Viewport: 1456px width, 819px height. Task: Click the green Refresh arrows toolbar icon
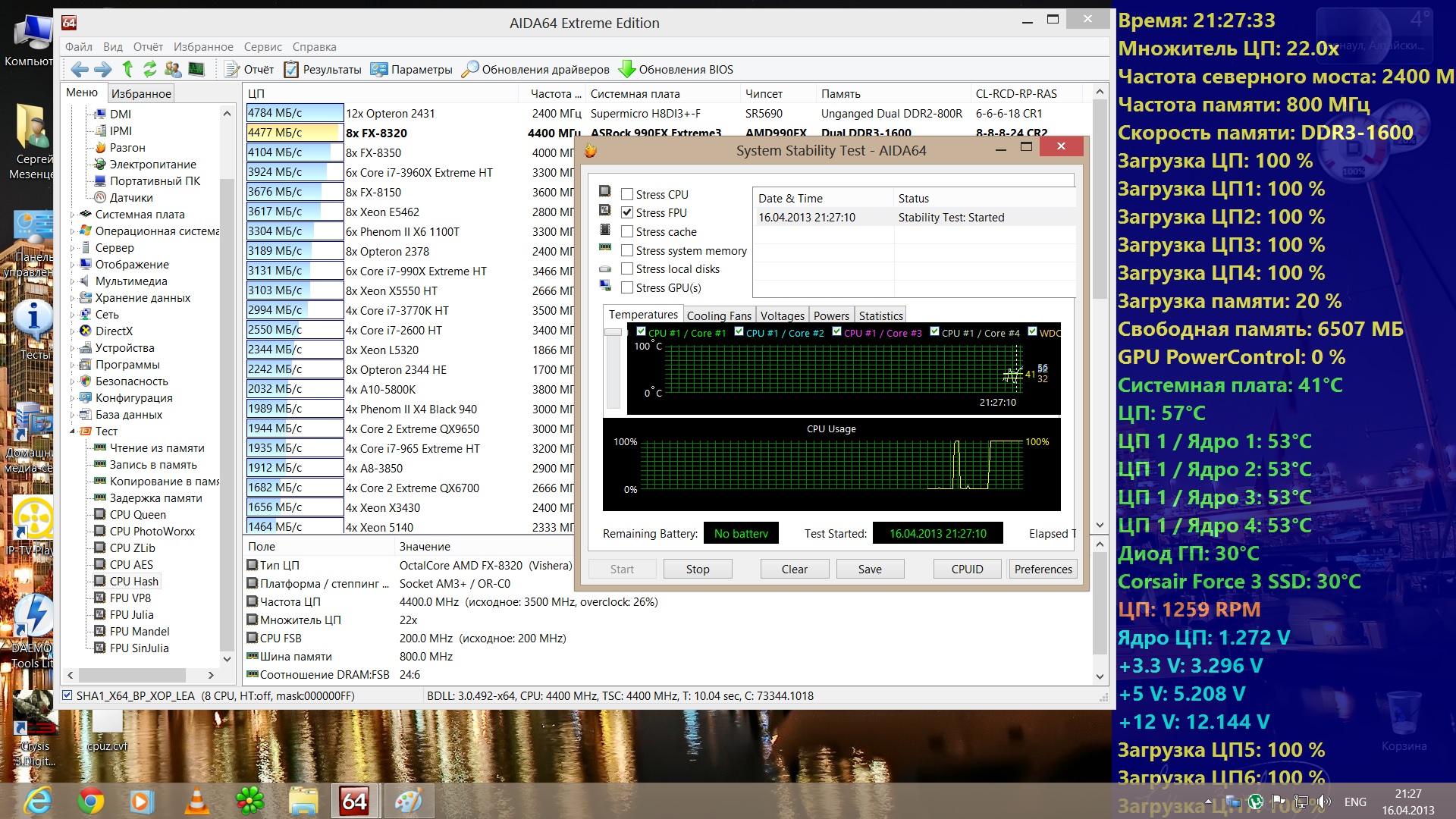(x=149, y=69)
